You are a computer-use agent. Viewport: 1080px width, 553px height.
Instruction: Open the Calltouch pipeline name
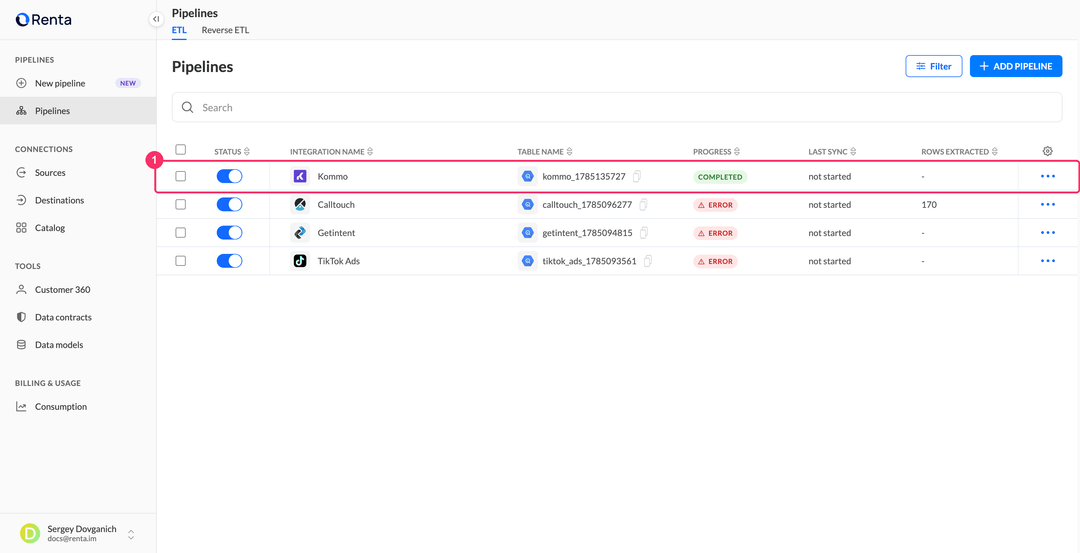coord(336,205)
